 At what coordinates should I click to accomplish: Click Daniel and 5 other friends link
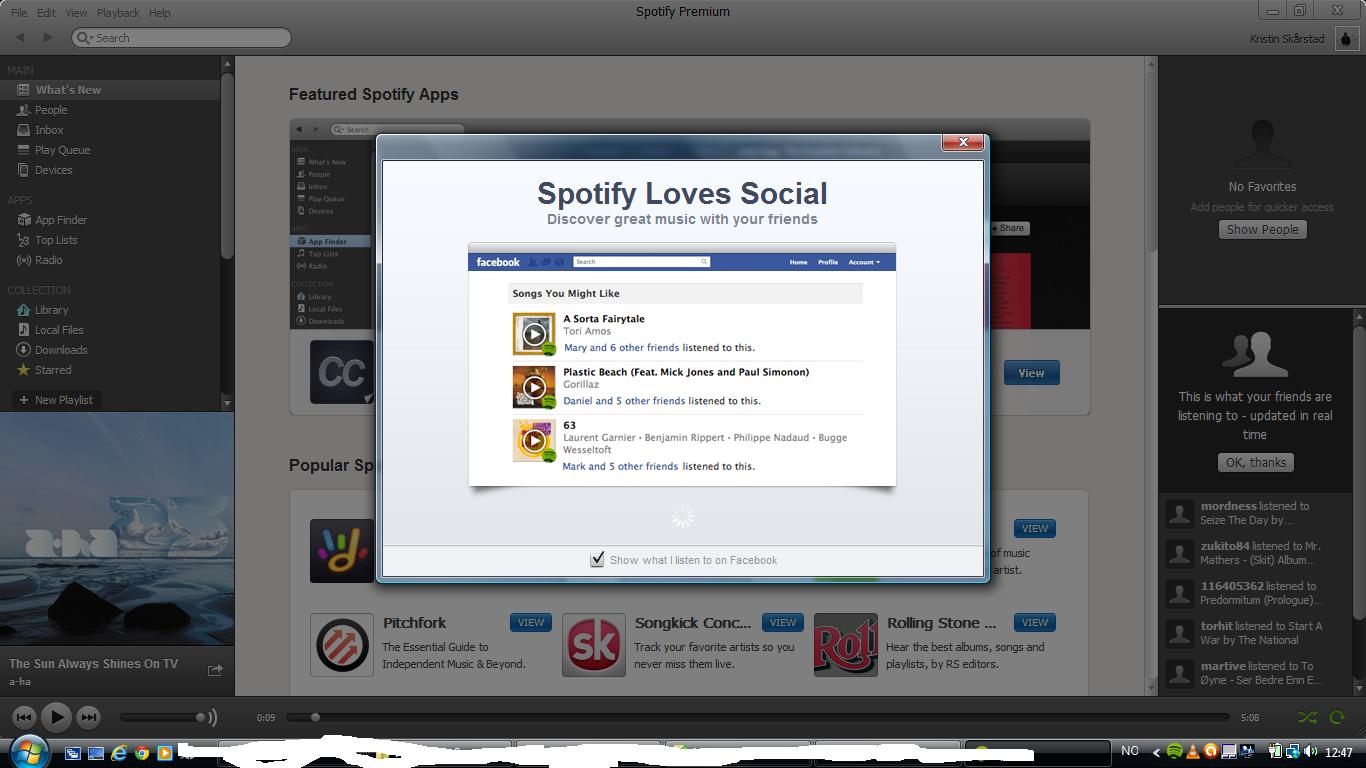click(624, 401)
